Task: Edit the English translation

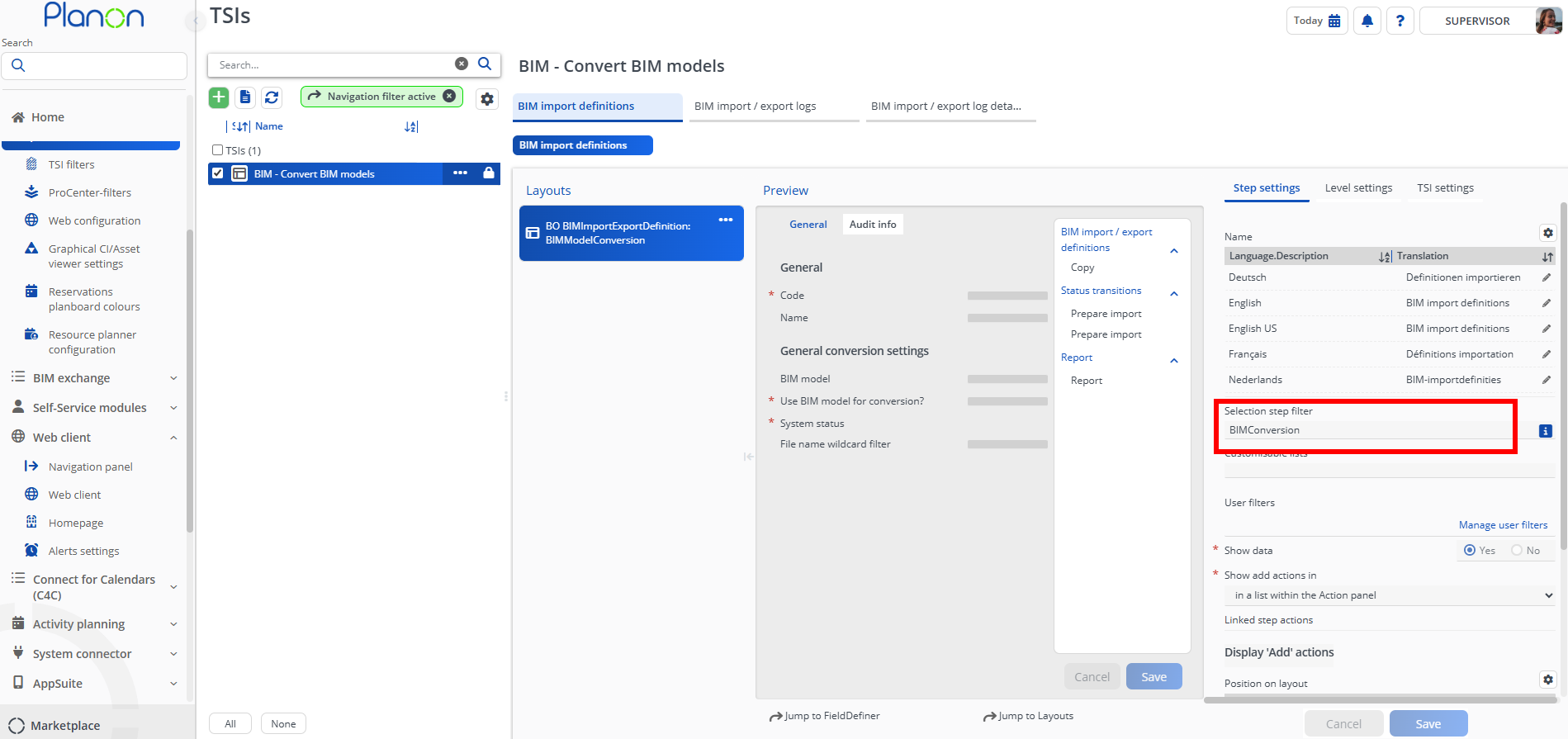Action: tap(1547, 303)
